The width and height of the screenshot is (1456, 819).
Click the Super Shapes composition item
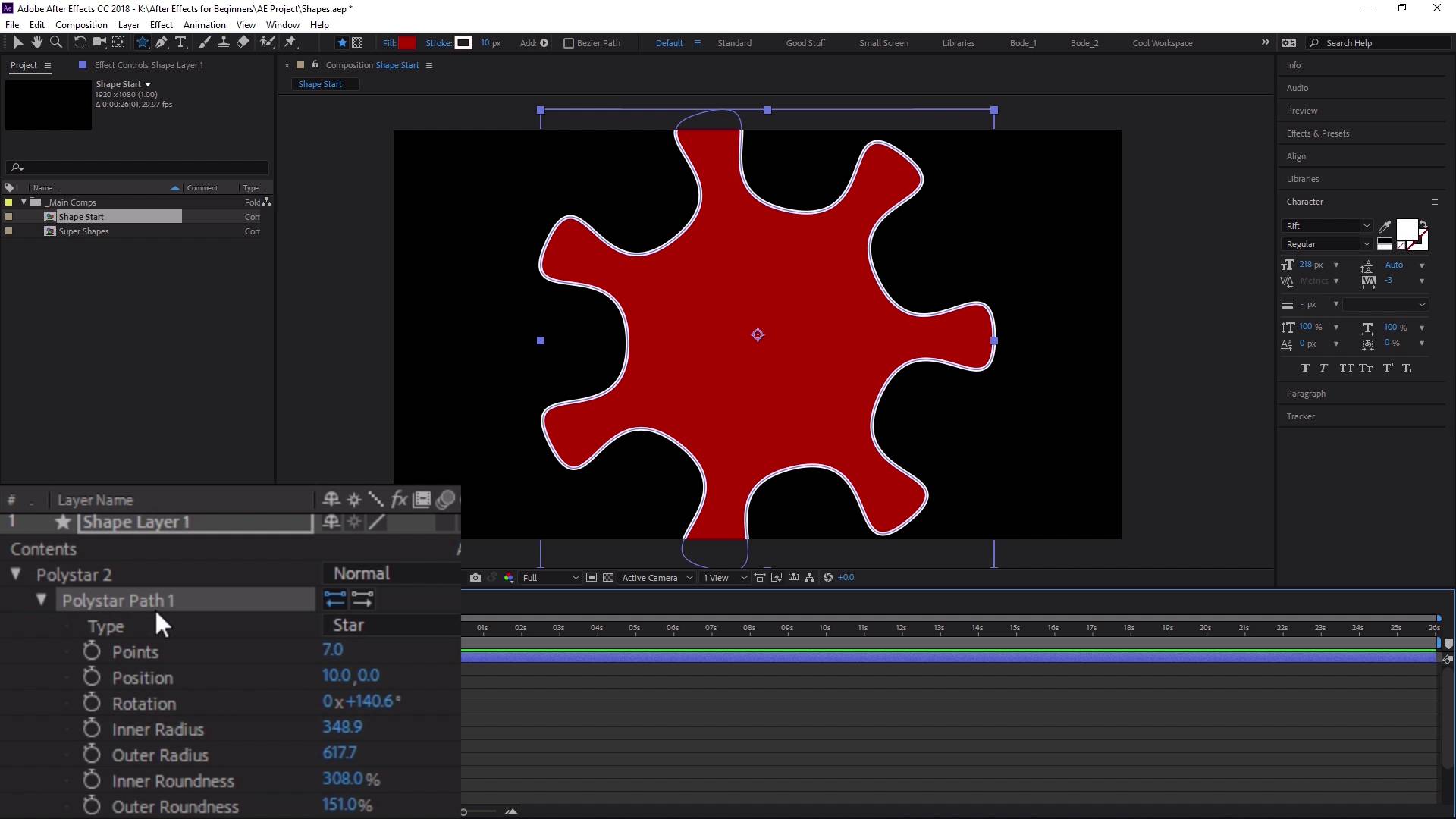coord(85,231)
